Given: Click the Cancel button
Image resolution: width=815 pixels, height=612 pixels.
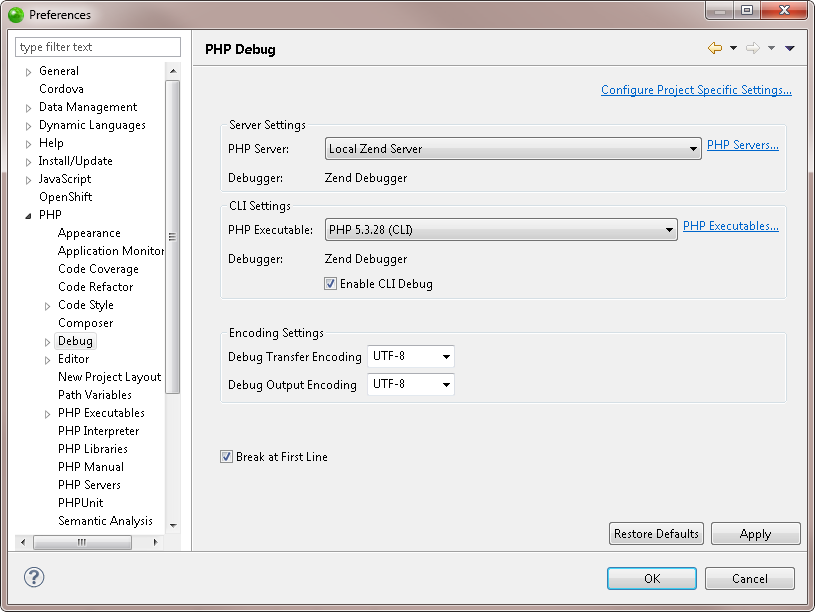Looking at the screenshot, I should (x=750, y=578).
